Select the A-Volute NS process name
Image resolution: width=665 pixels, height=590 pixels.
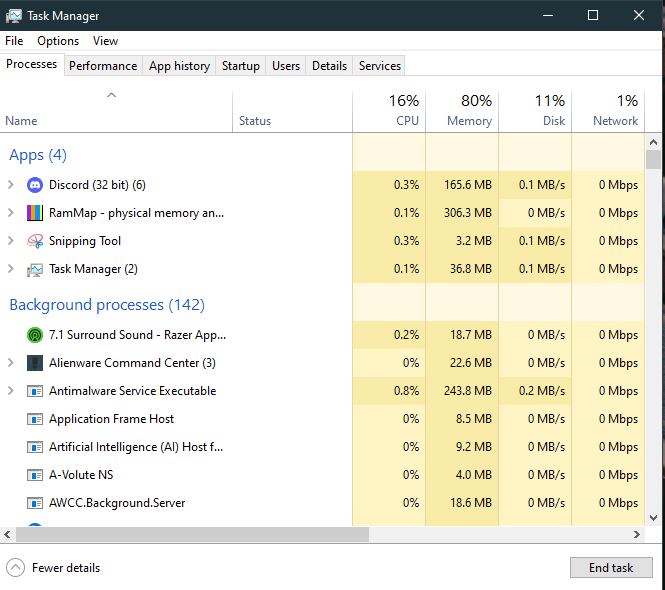click(x=81, y=475)
